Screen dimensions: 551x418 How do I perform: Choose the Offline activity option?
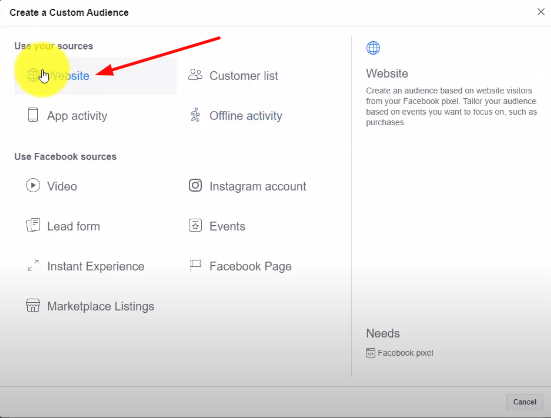[246, 116]
